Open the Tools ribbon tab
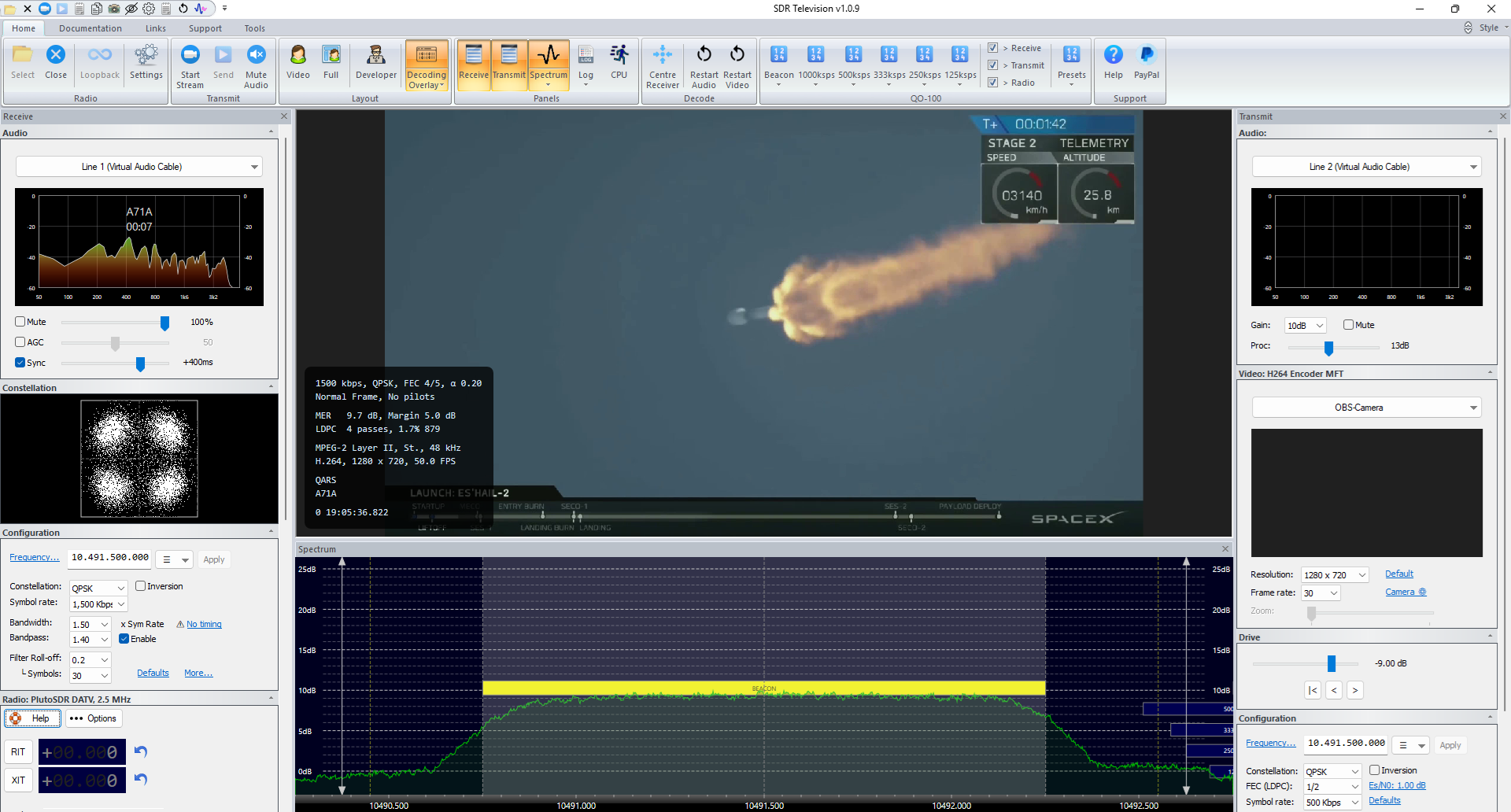Viewport: 1511px width, 812px height. pyautogui.click(x=254, y=28)
